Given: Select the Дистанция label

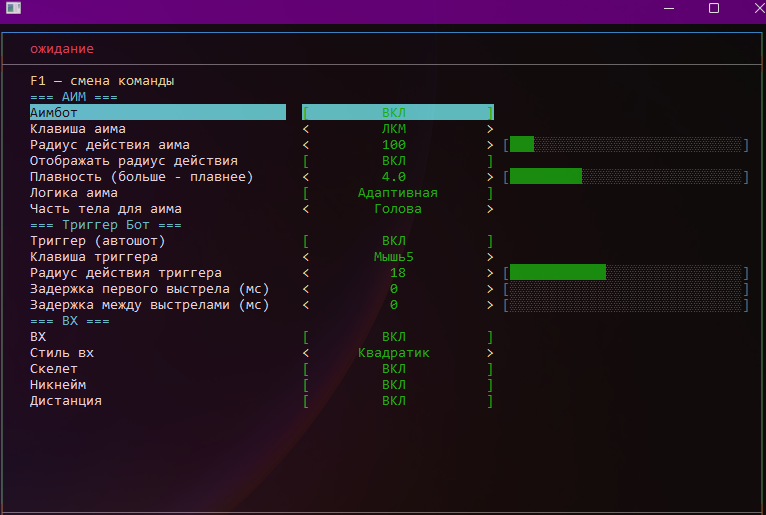Looking at the screenshot, I should pyautogui.click(x=65, y=401).
